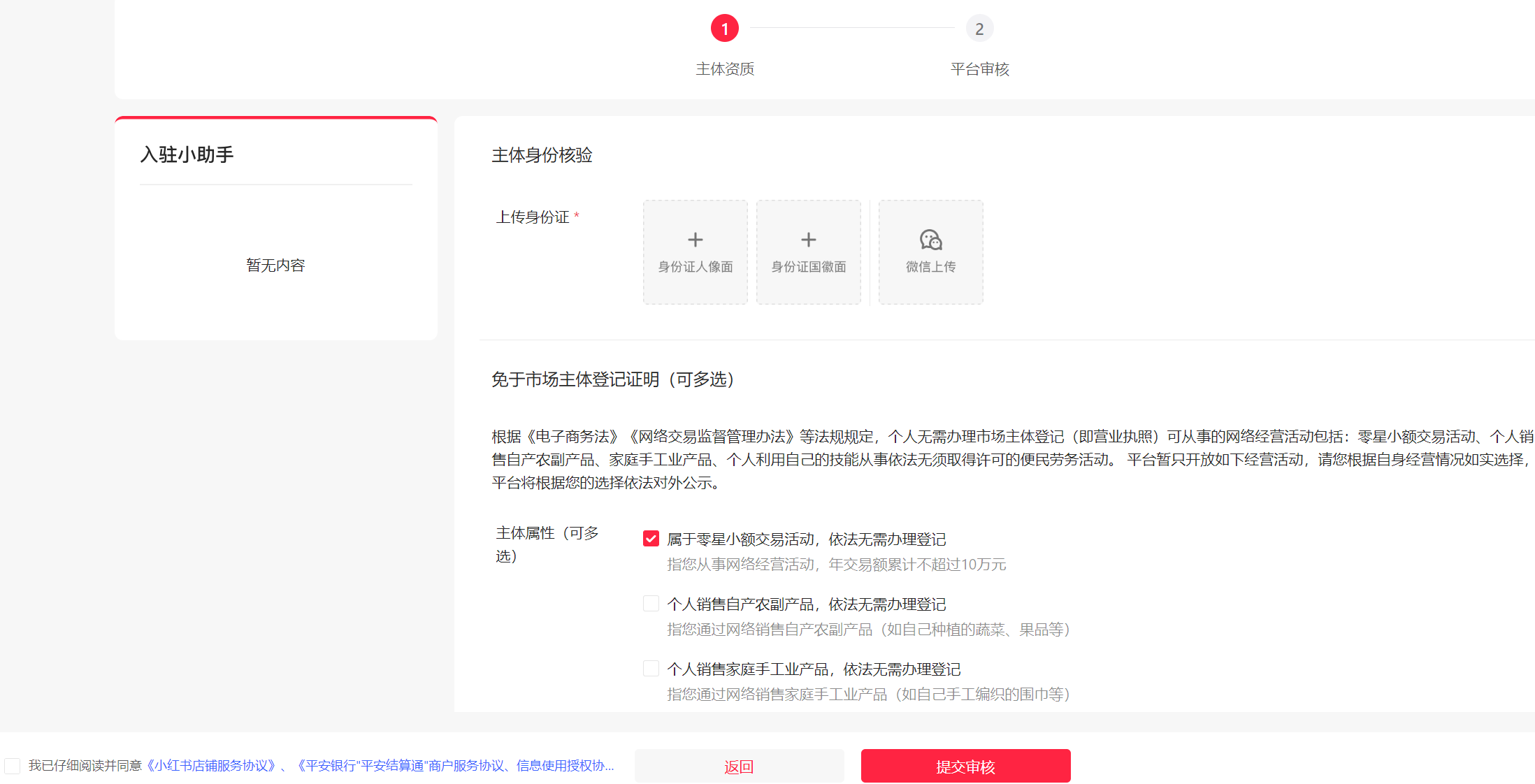Click the step 1 red circle badge
Image resolution: width=1535 pixels, height=784 pixels.
click(725, 28)
